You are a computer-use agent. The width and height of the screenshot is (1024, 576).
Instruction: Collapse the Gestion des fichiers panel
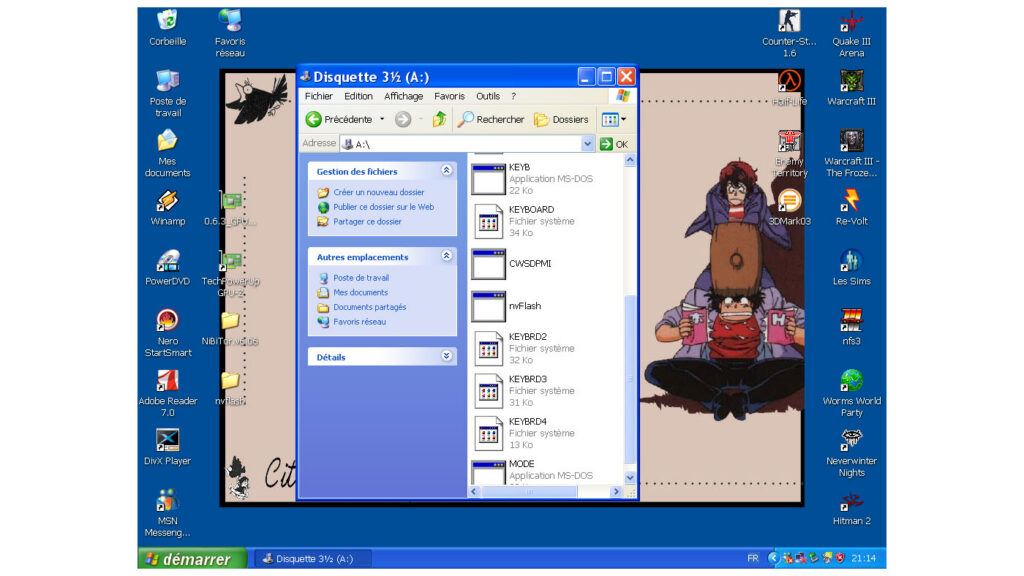tap(446, 171)
